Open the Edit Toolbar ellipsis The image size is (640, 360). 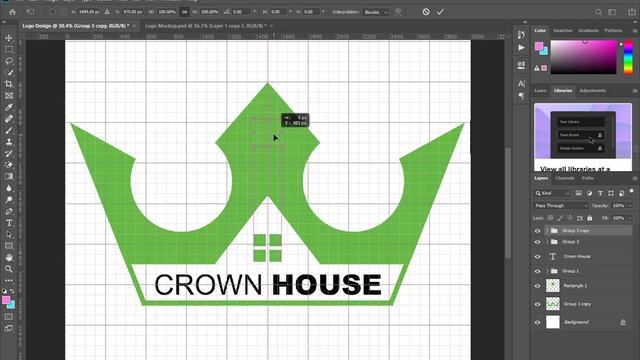coord(9,280)
